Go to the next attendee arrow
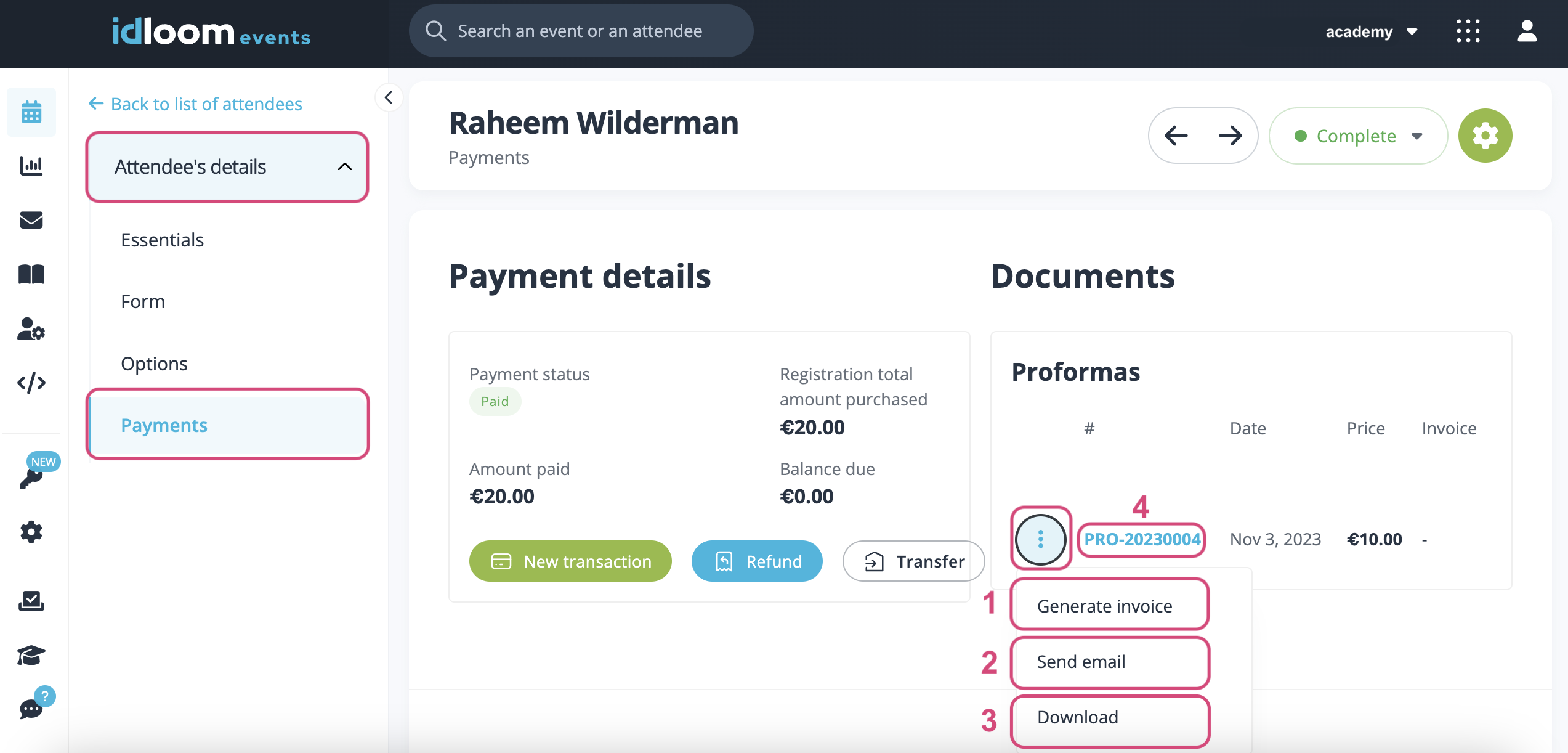This screenshot has width=1568, height=753. pos(1230,136)
